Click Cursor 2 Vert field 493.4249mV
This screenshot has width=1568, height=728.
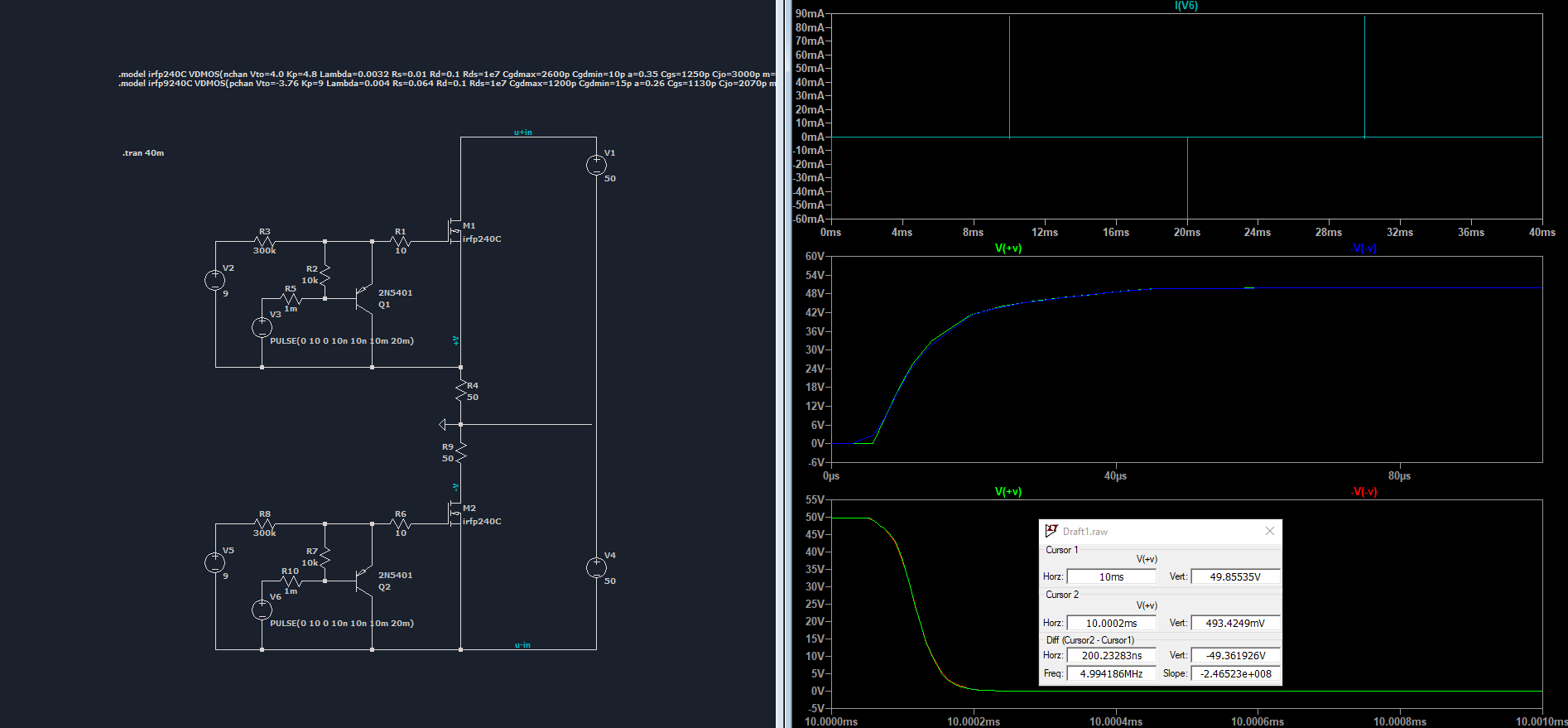click(x=1235, y=623)
